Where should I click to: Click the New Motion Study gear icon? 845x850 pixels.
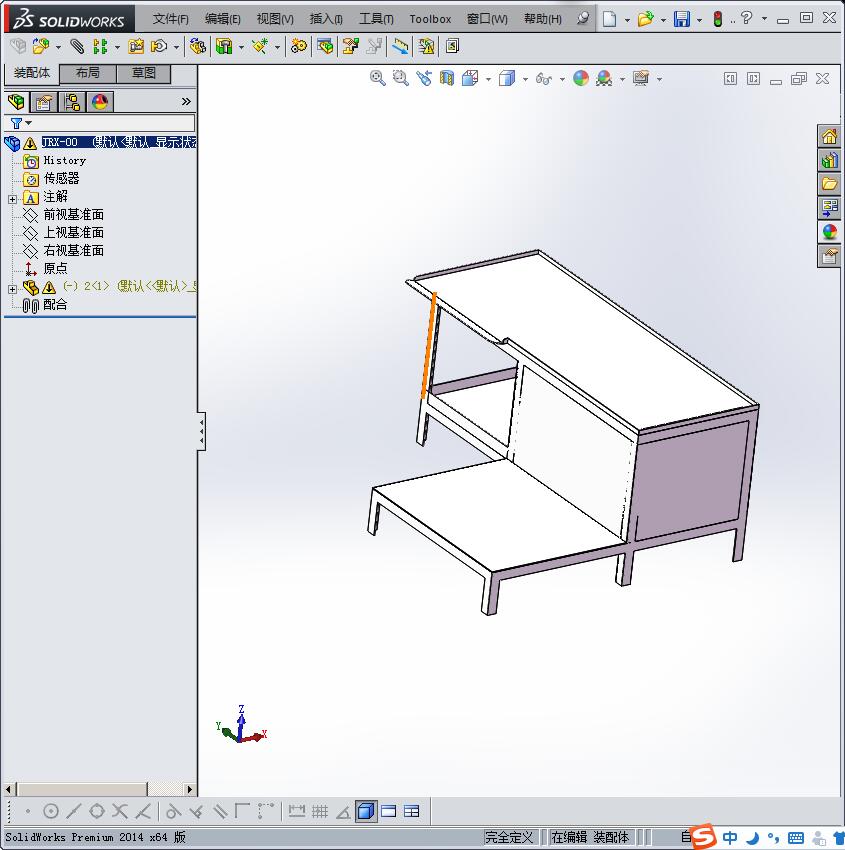pos(298,47)
